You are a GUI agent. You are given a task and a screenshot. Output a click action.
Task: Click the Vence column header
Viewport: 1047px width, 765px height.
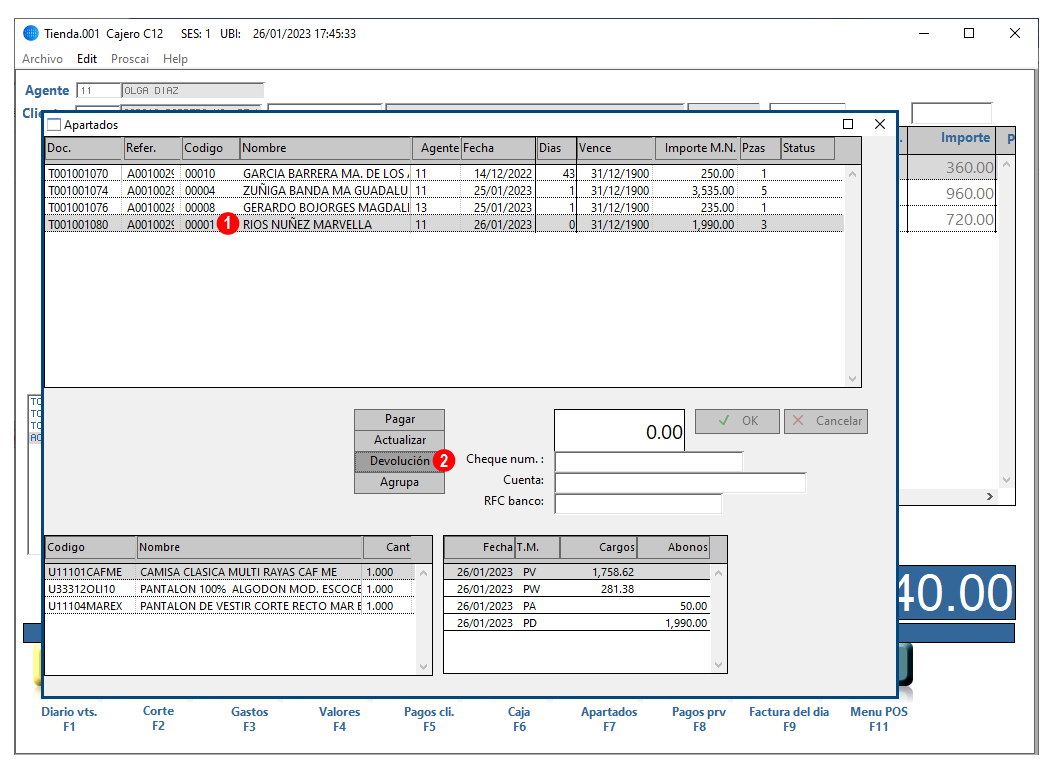615,148
